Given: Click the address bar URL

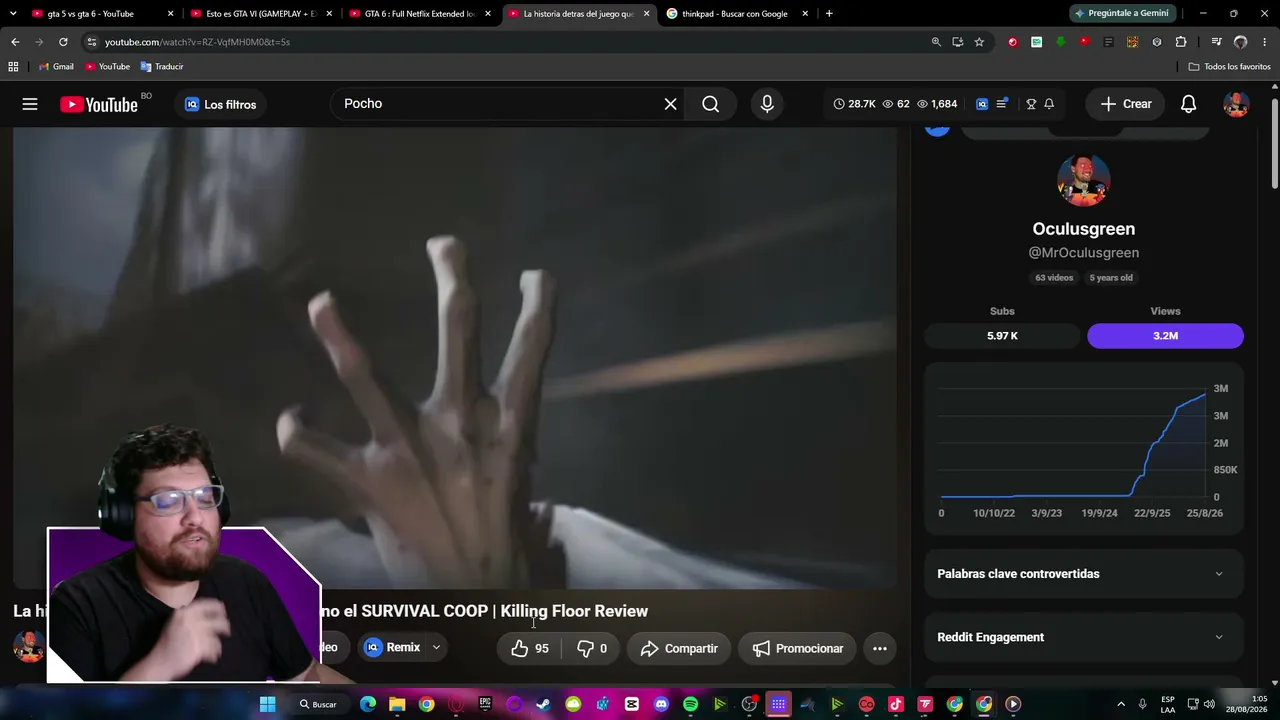Looking at the screenshot, I should 197,42.
